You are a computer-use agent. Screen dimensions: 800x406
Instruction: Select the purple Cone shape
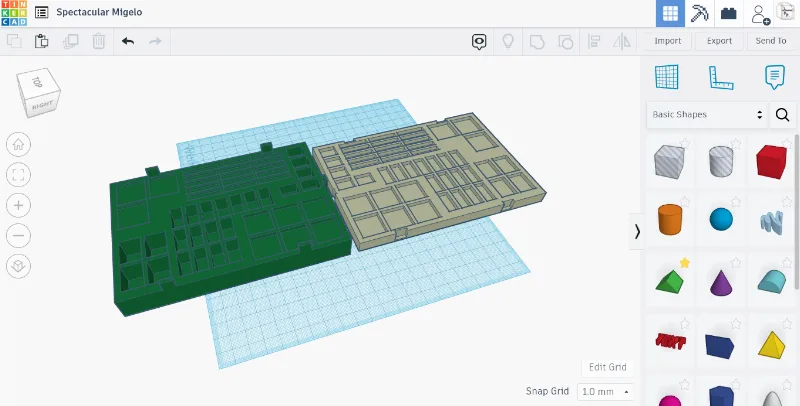(x=721, y=283)
